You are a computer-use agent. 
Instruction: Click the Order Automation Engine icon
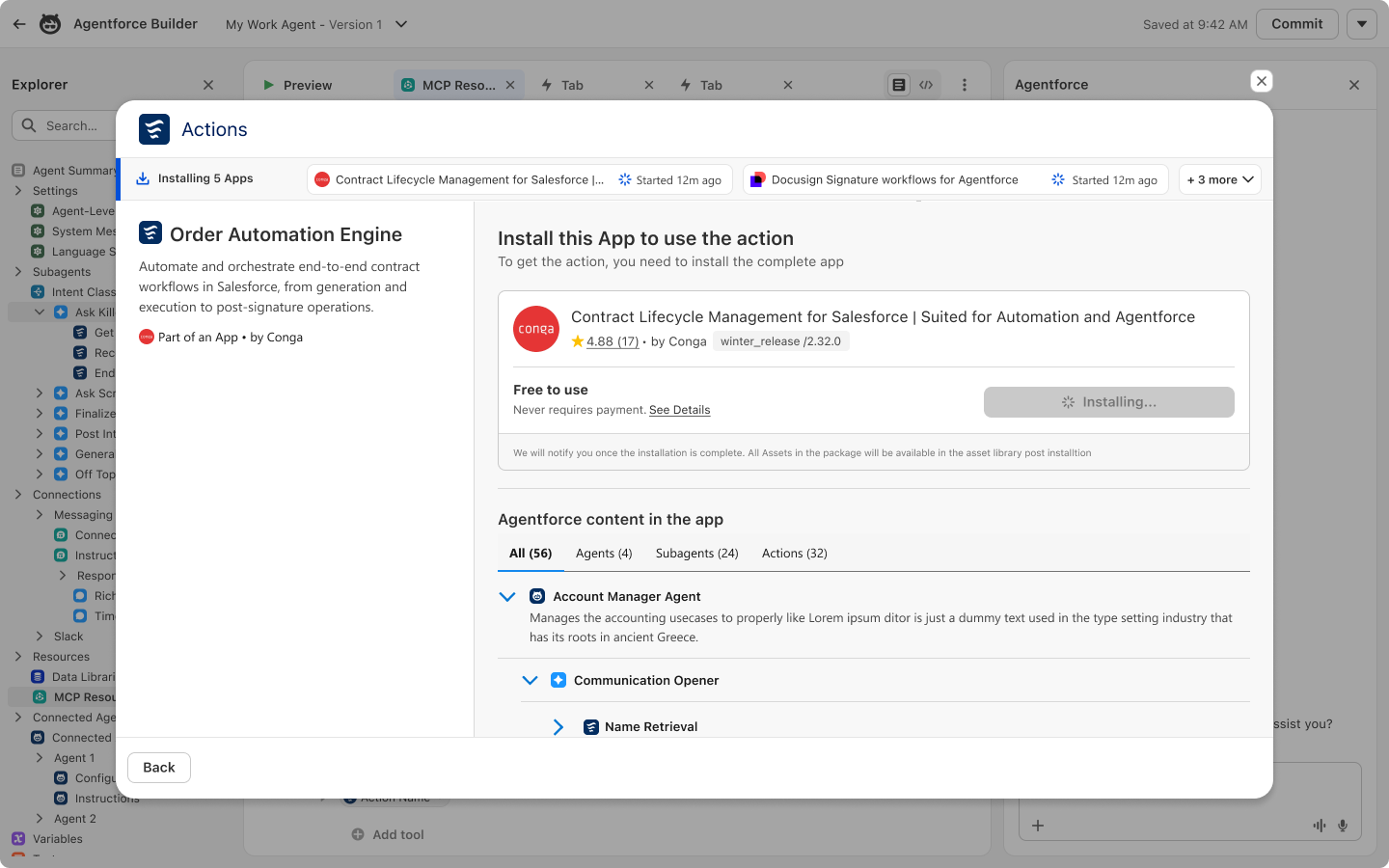pos(150,232)
